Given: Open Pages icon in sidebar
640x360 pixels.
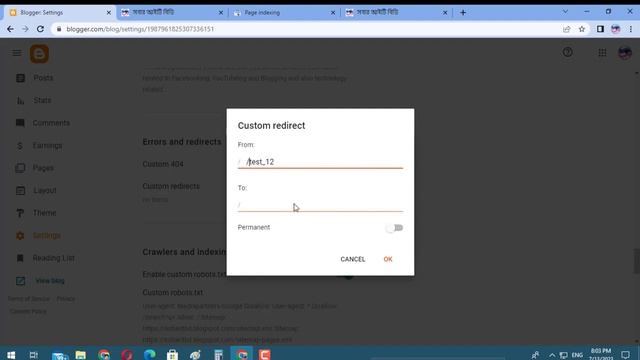Looking at the screenshot, I should [x=20, y=168].
